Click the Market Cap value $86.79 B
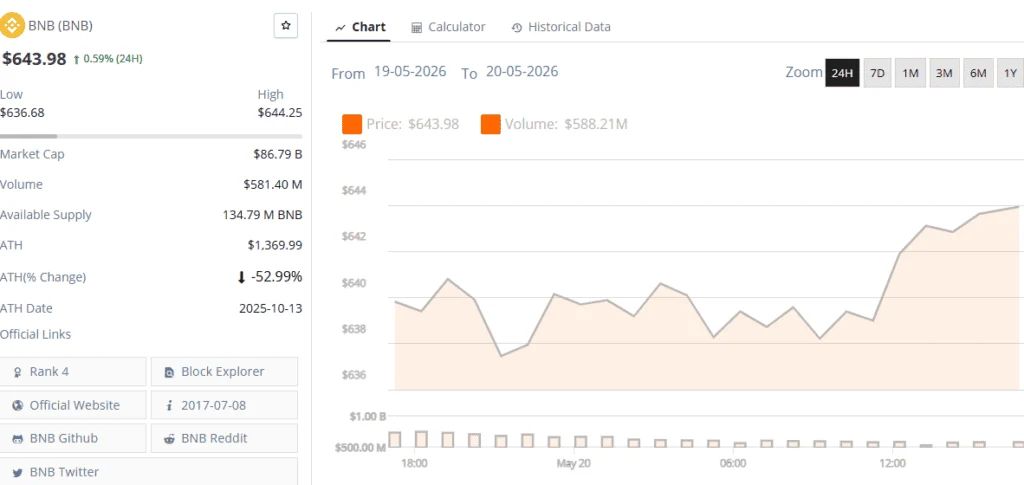Viewport: 1024px width, 485px height. (x=278, y=155)
